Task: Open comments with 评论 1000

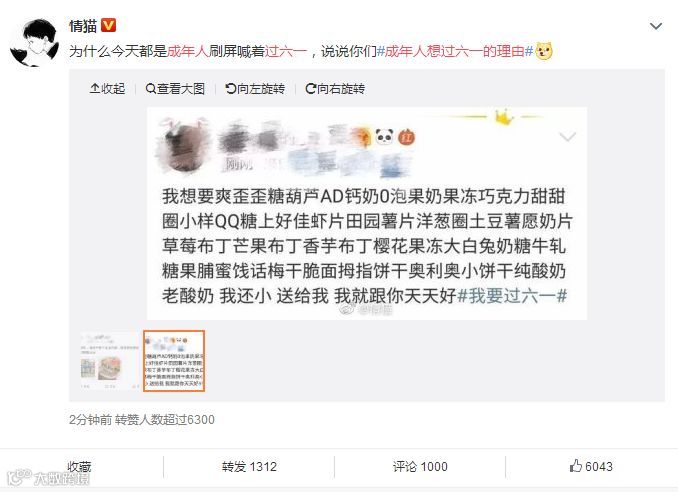Action: (x=420, y=466)
